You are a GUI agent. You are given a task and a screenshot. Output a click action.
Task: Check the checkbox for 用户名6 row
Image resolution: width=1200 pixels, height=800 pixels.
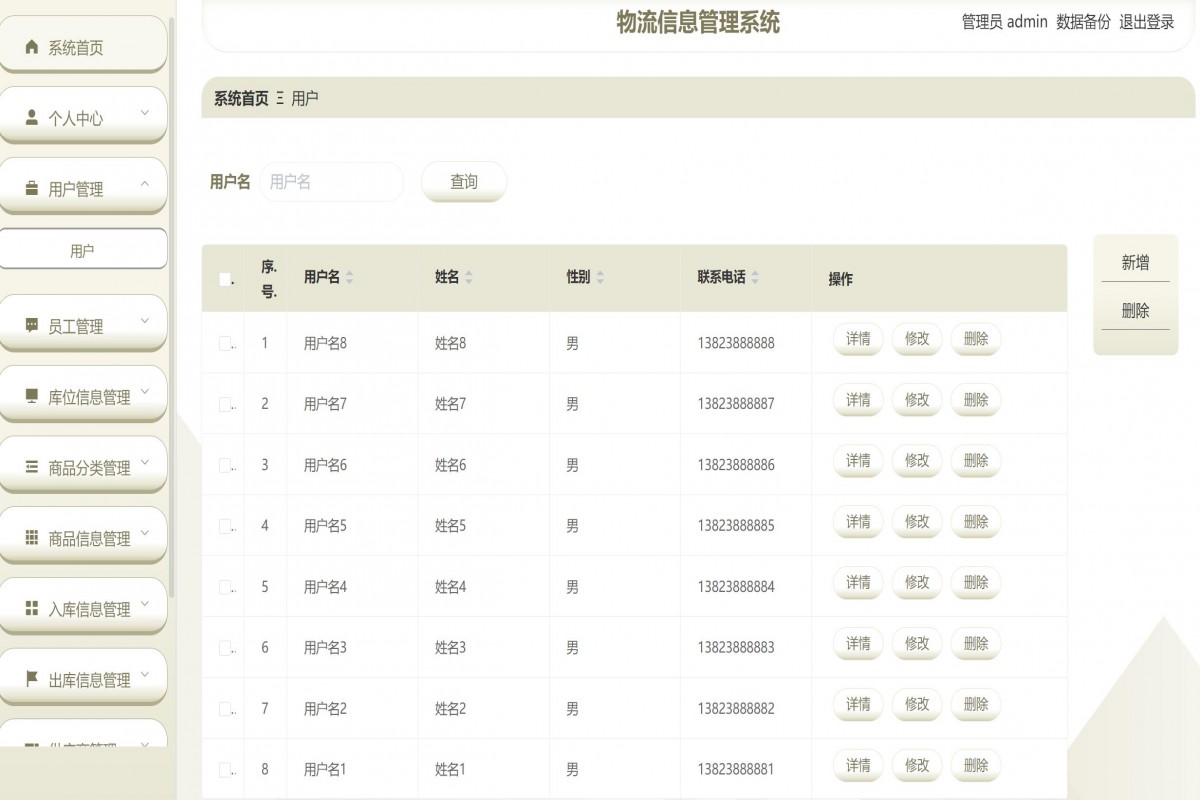point(225,464)
